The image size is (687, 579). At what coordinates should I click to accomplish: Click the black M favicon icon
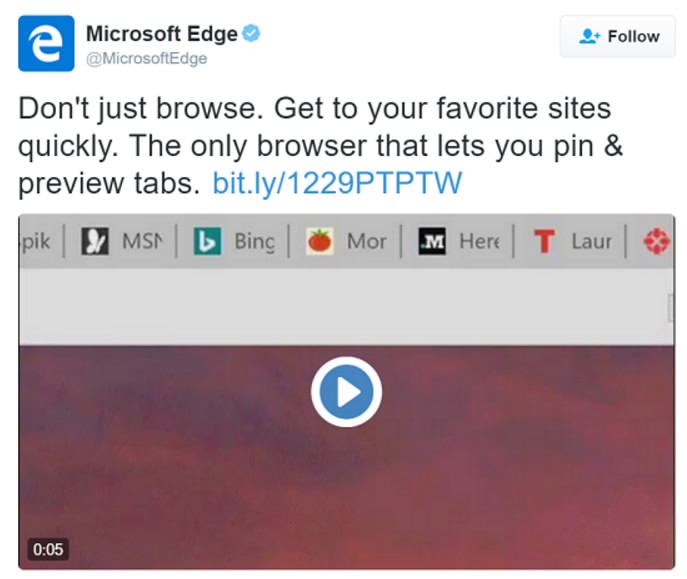click(432, 242)
